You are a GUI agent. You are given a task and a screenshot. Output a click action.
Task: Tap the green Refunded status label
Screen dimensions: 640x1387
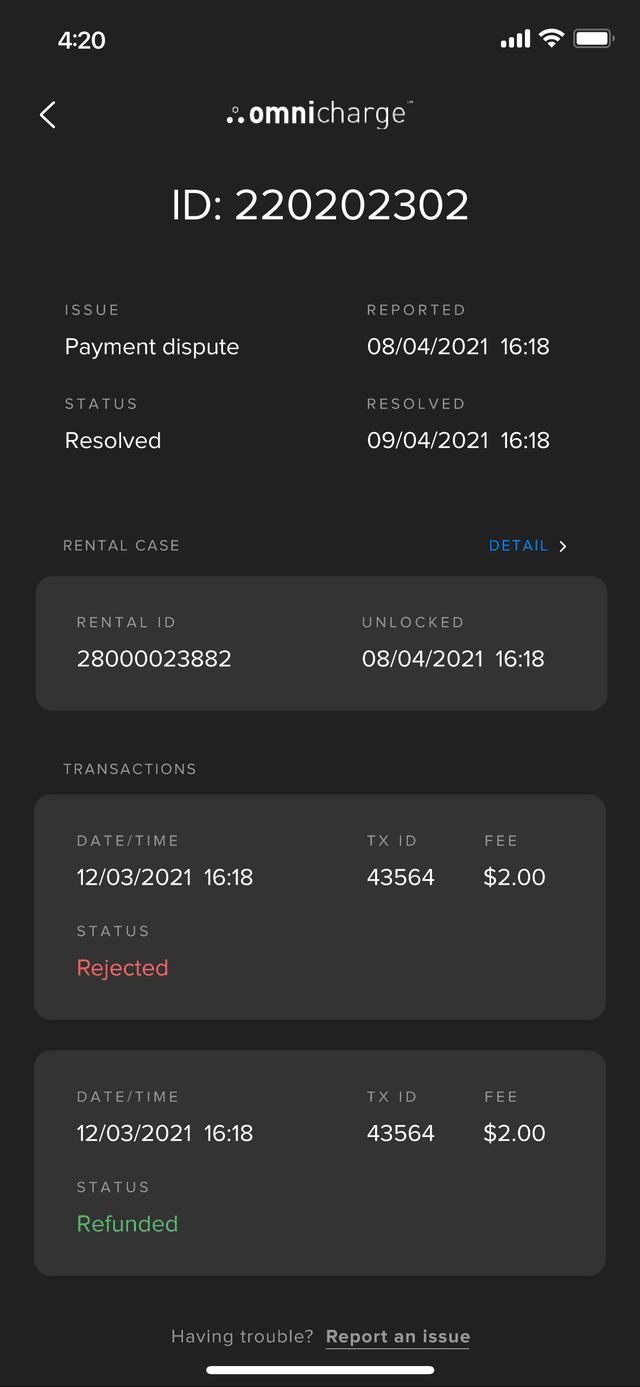127,1224
